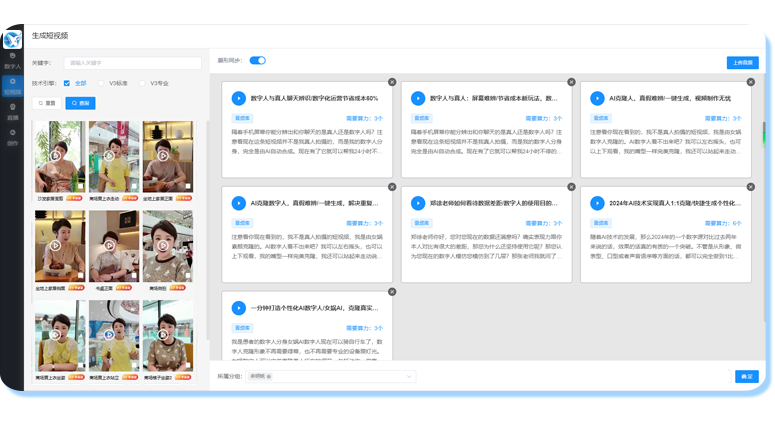Check the V3专业 engine option

143,83
